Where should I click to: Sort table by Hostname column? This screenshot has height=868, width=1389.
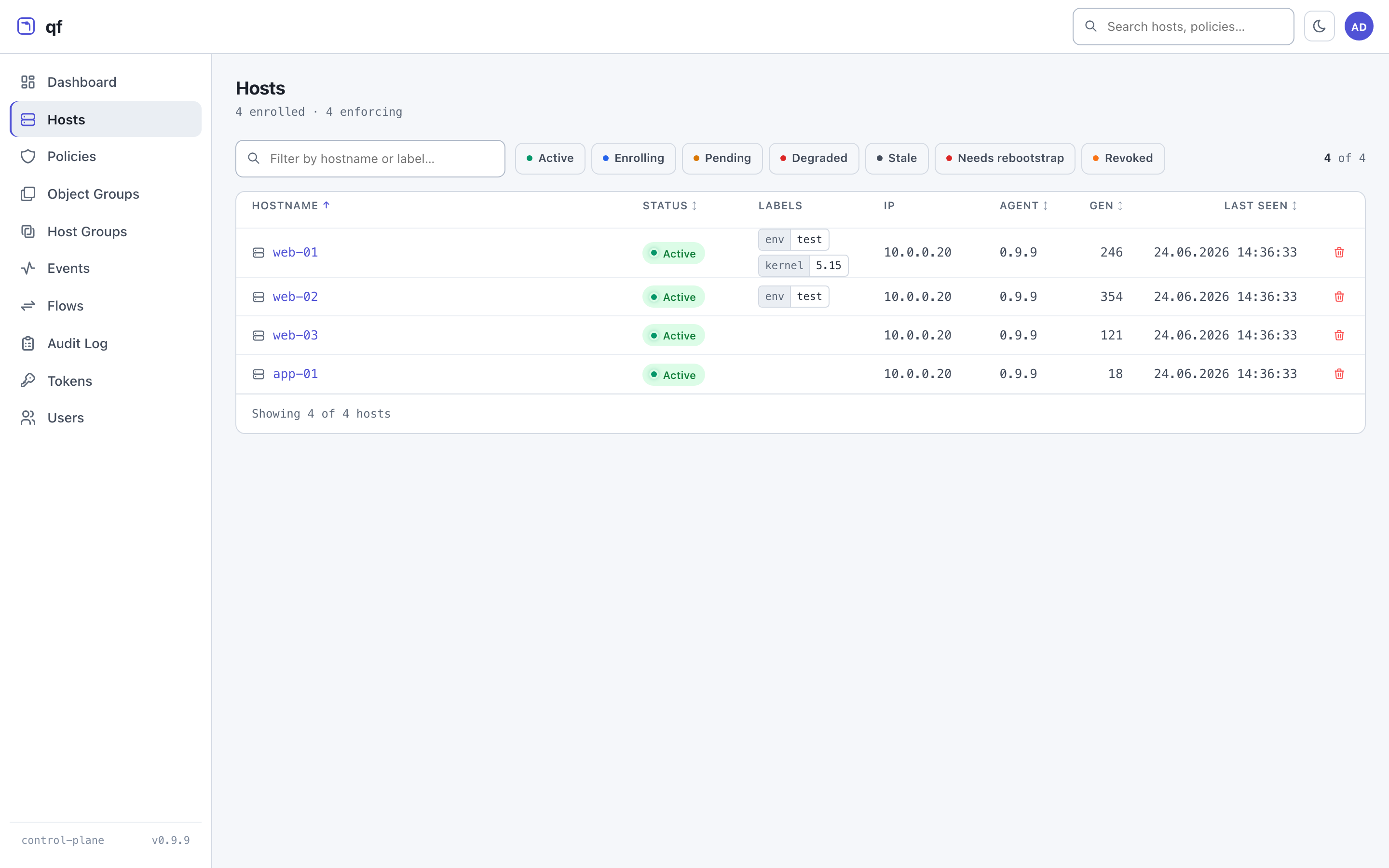click(x=290, y=205)
